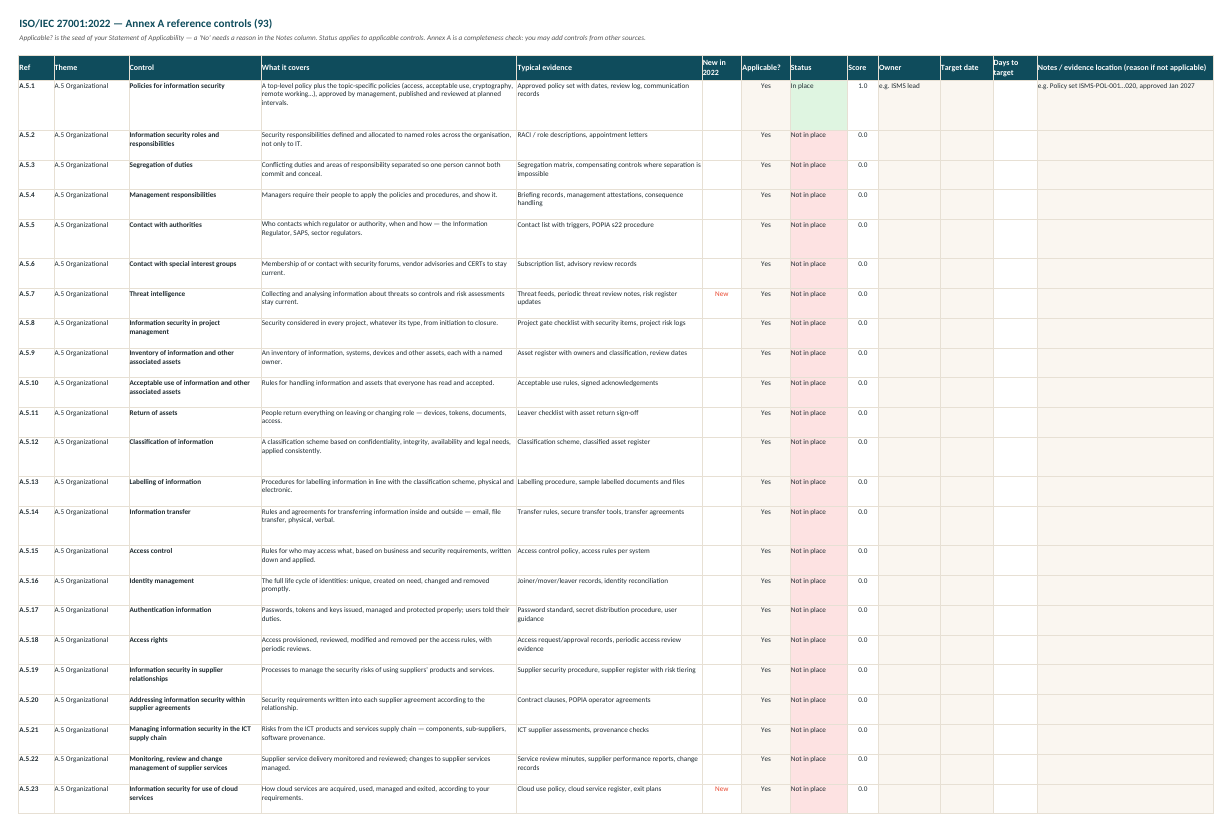
Task: Select the score '1.0' for A.5.1
Action: point(862,104)
